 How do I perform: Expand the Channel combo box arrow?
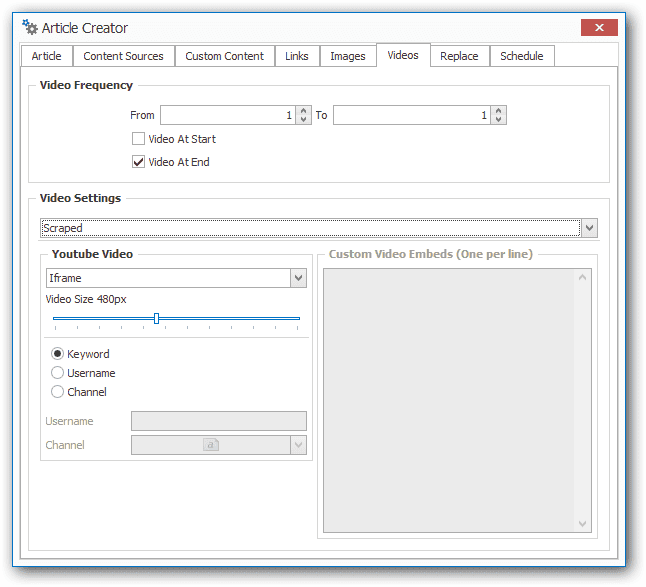299,445
